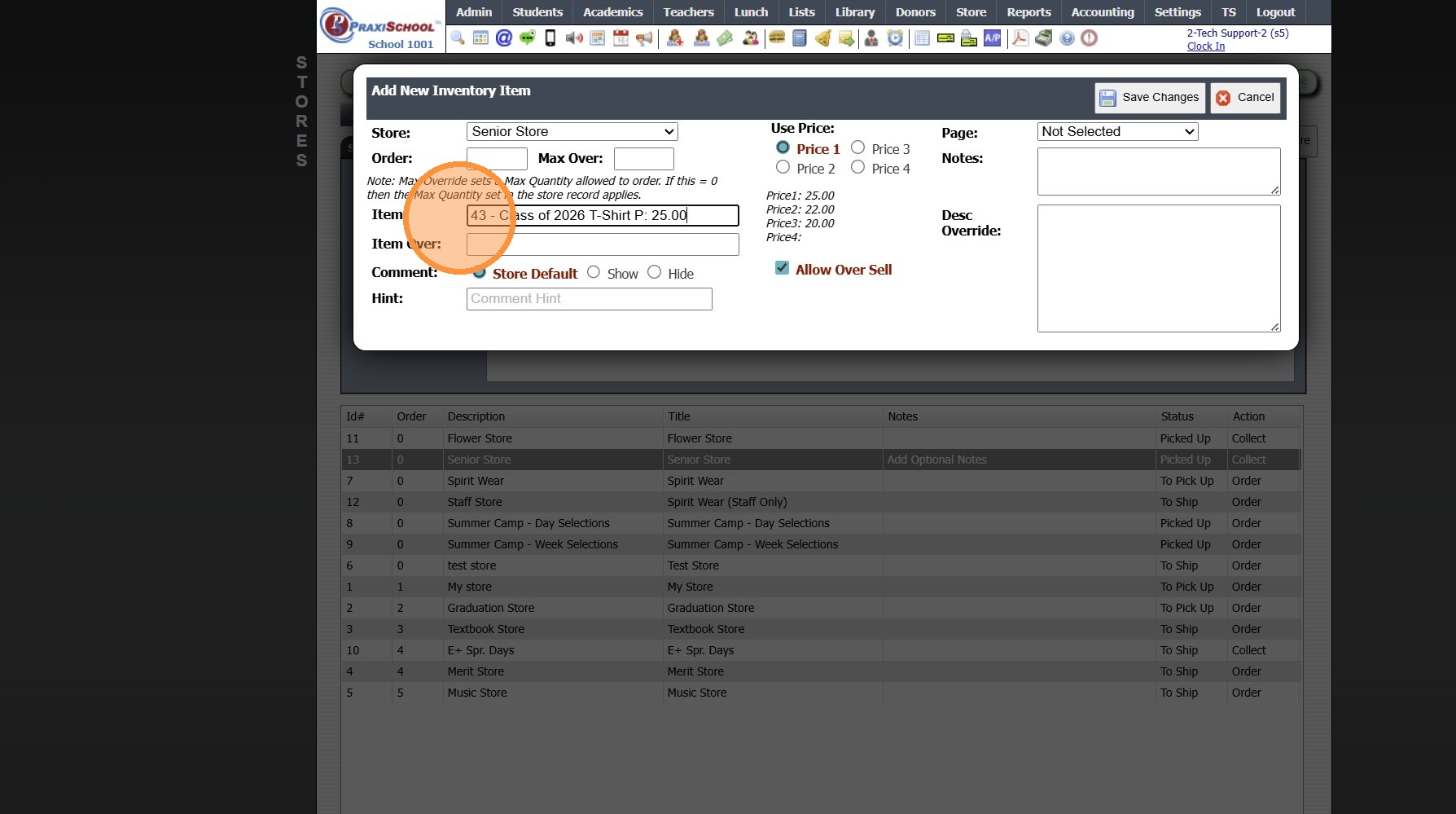Open the blue help question mark icon
Image resolution: width=1456 pixels, height=814 pixels.
click(1067, 38)
